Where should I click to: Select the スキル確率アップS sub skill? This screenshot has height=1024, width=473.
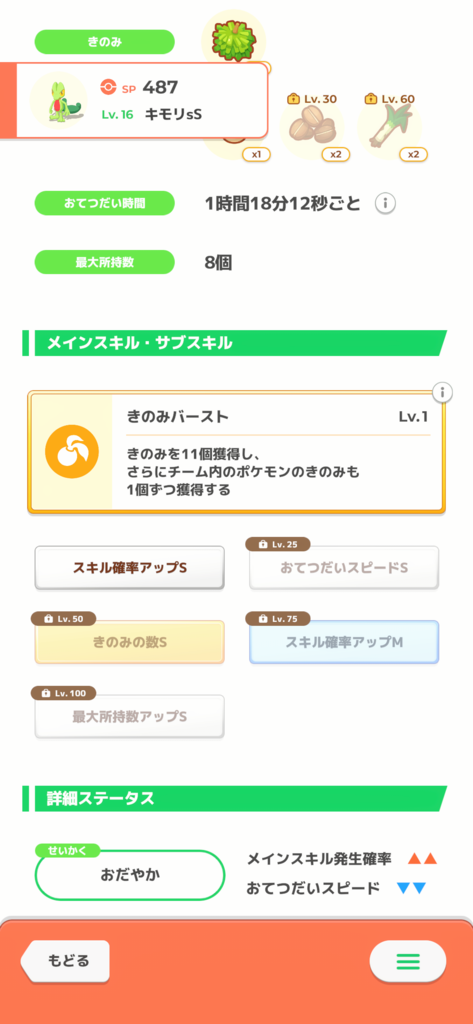point(129,568)
